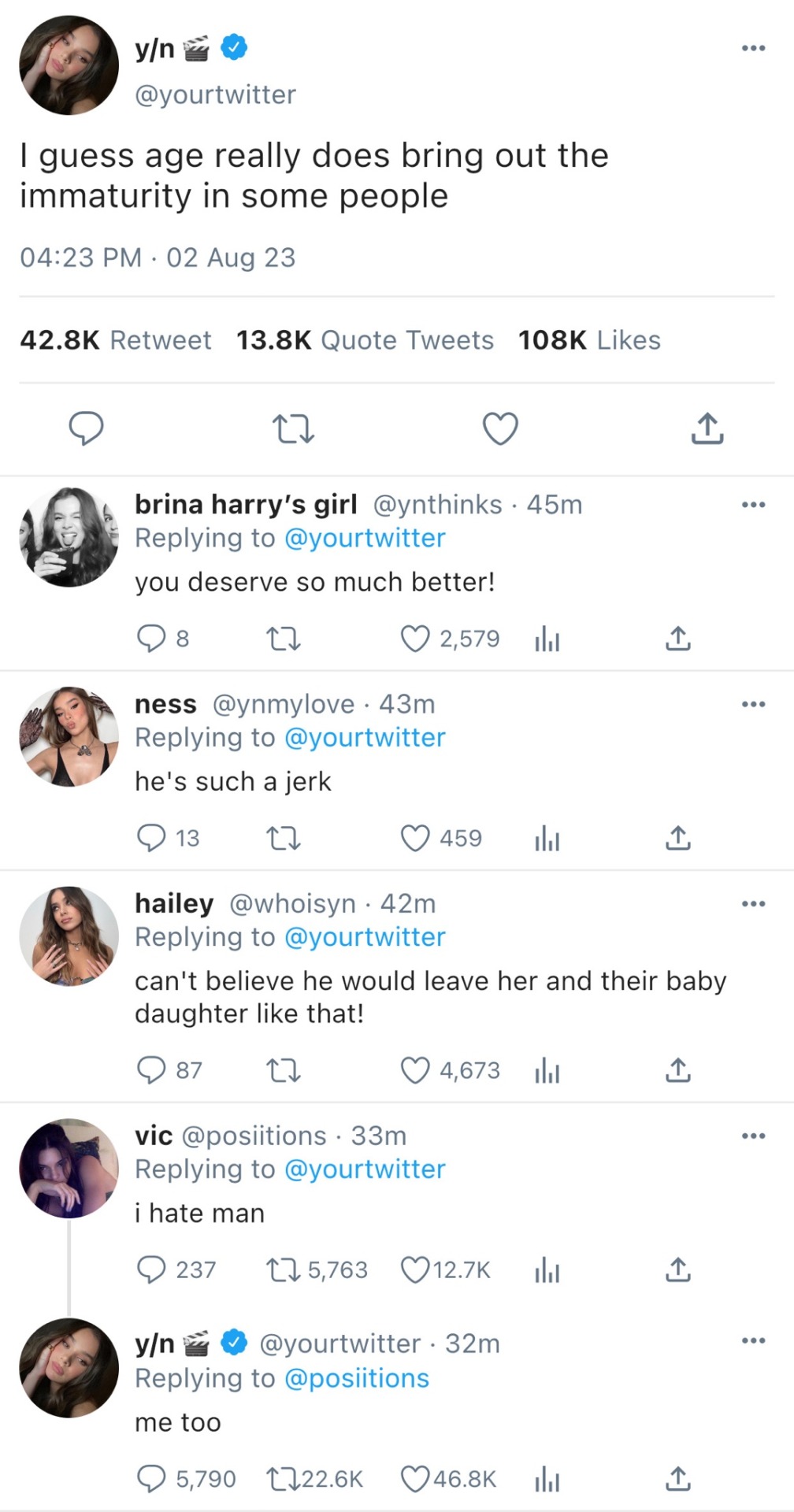794x1512 pixels.
Task: Open @posiitions mention link in y/n's reply
Action: [356, 1378]
